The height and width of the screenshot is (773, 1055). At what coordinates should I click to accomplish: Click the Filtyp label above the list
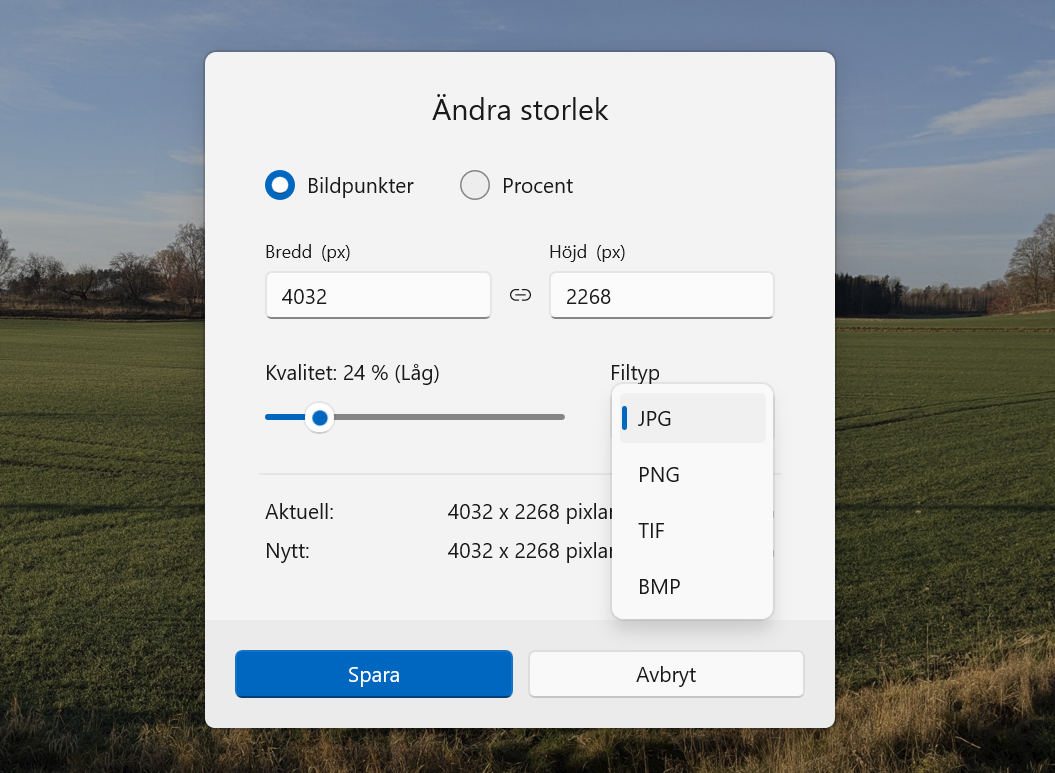coord(635,373)
